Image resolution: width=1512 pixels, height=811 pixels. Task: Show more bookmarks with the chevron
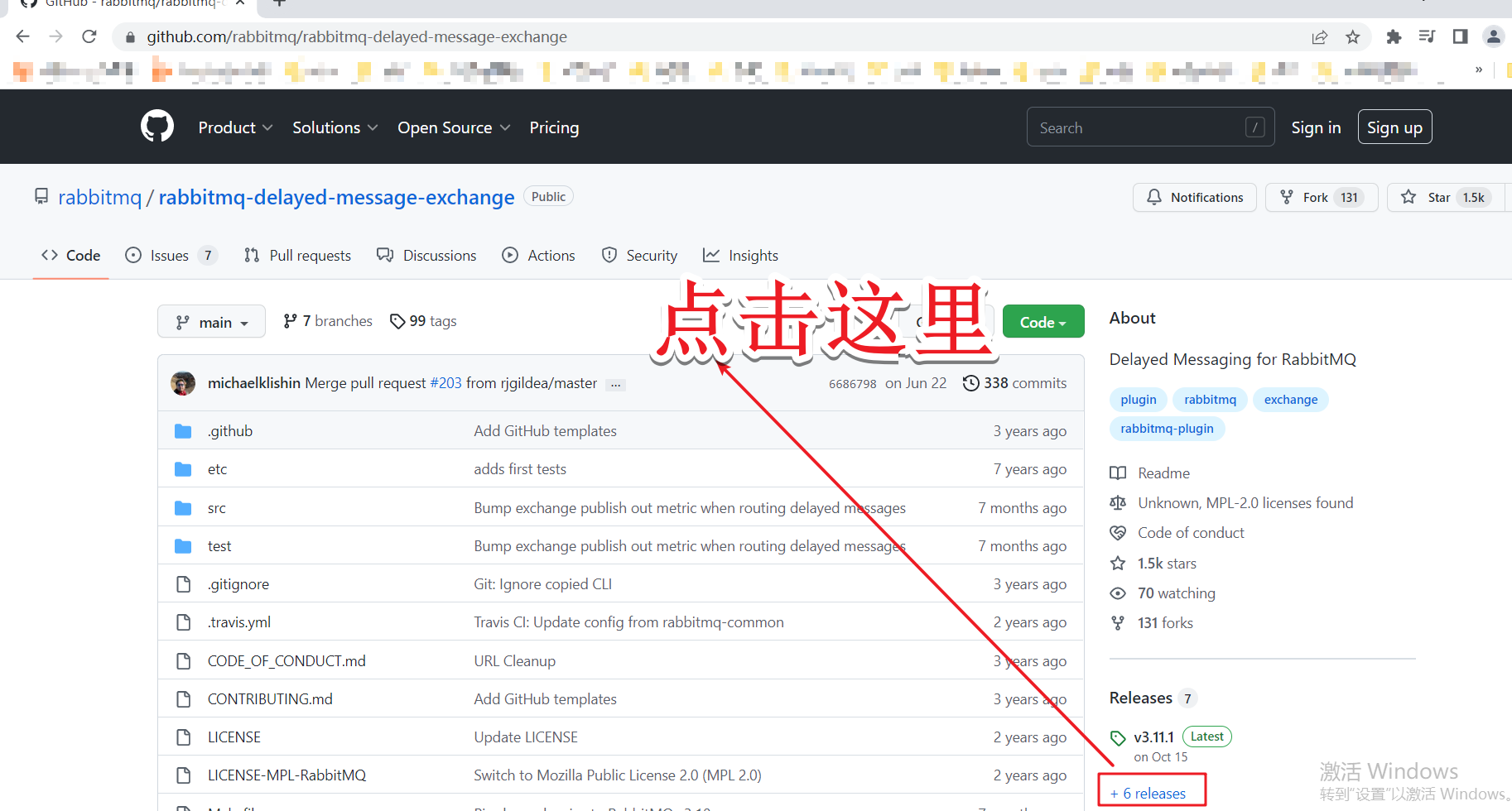click(x=1479, y=70)
